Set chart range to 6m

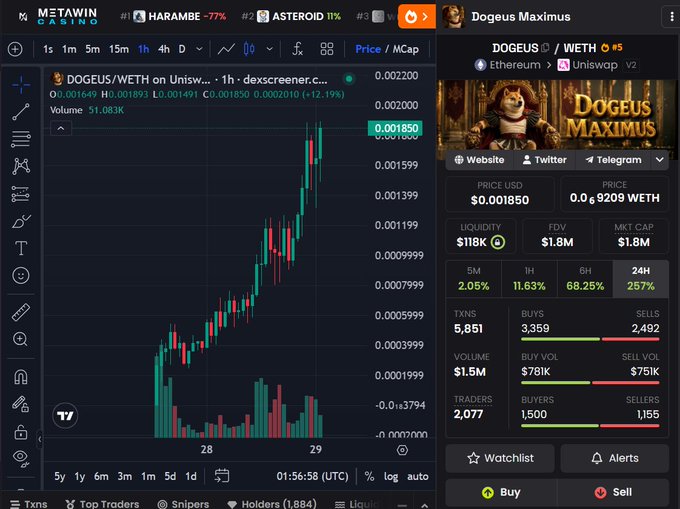tap(101, 476)
